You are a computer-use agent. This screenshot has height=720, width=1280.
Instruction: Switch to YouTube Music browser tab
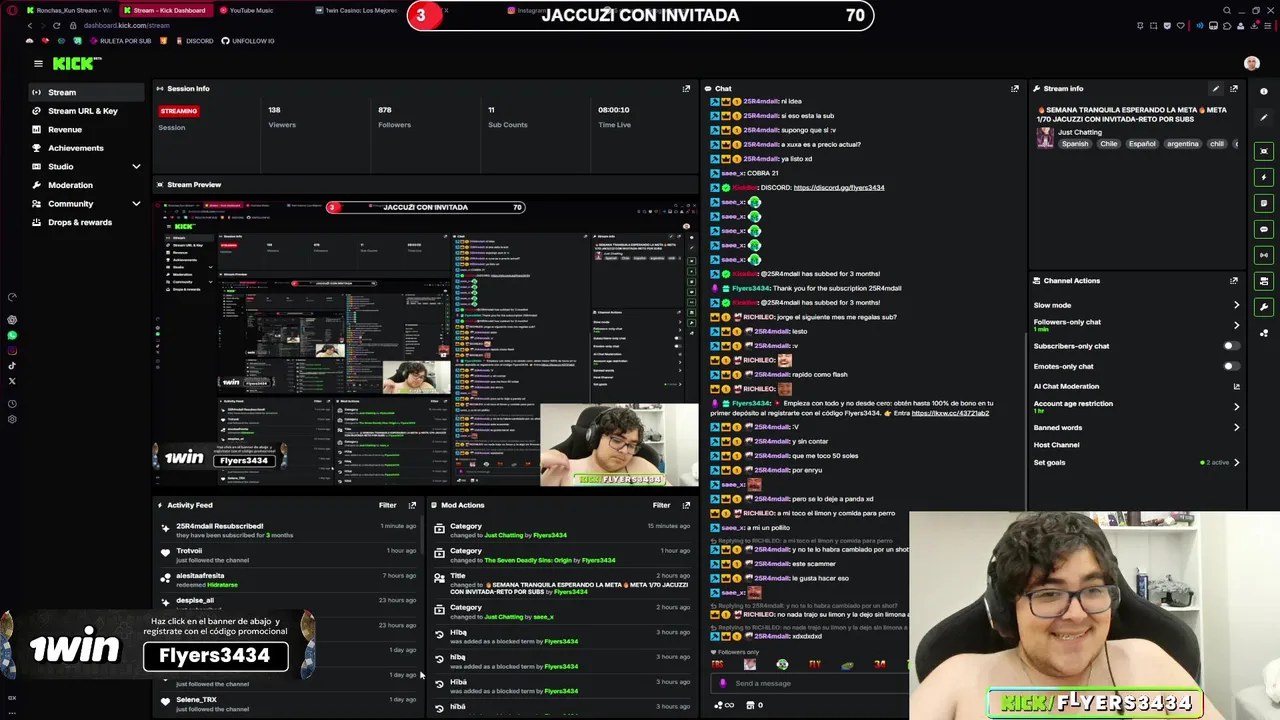250,10
